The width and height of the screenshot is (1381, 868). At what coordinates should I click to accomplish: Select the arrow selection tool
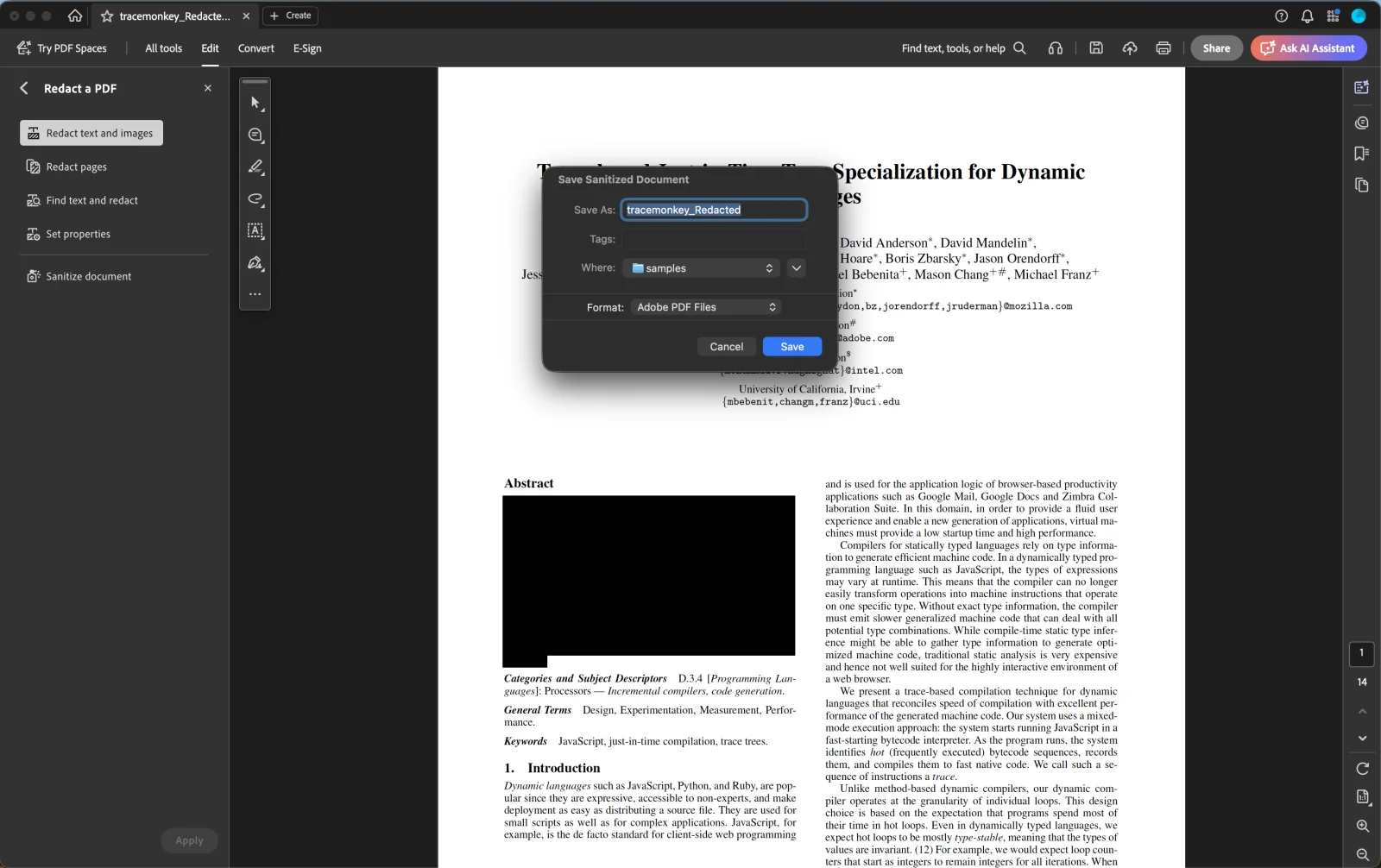(255, 103)
